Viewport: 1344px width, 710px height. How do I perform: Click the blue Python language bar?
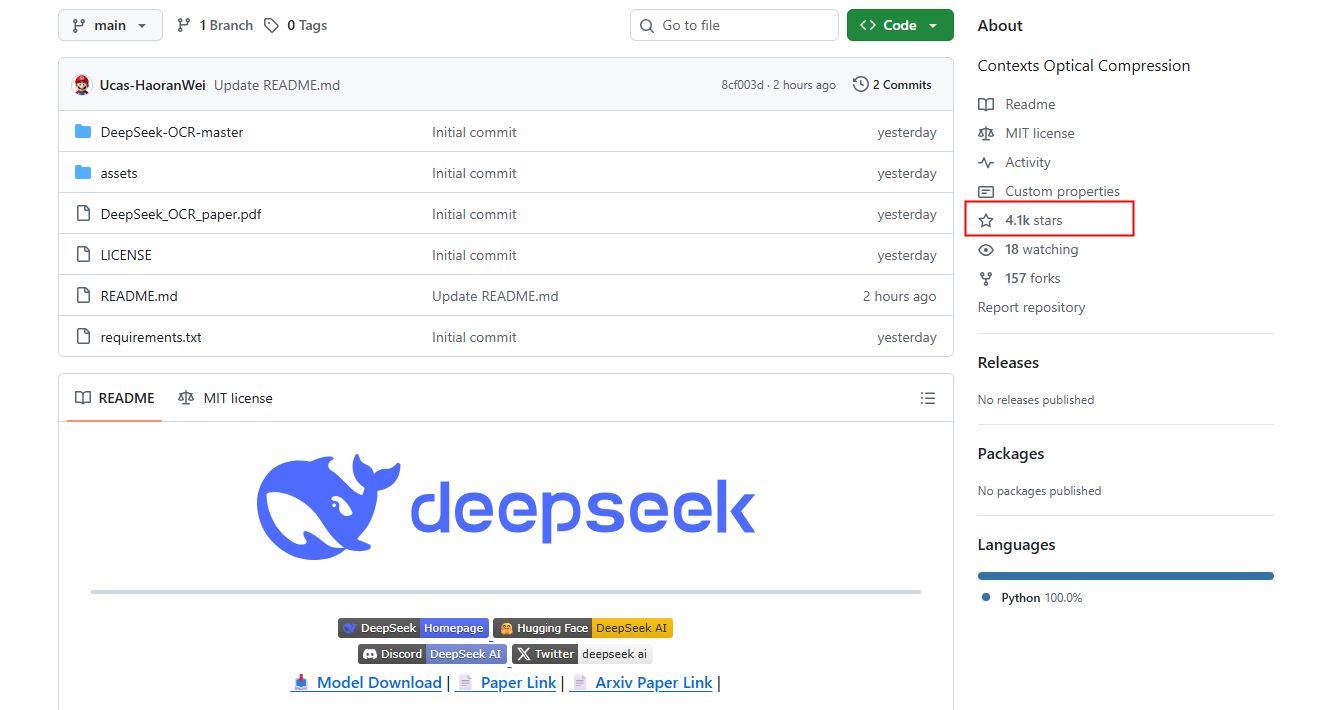1126,576
